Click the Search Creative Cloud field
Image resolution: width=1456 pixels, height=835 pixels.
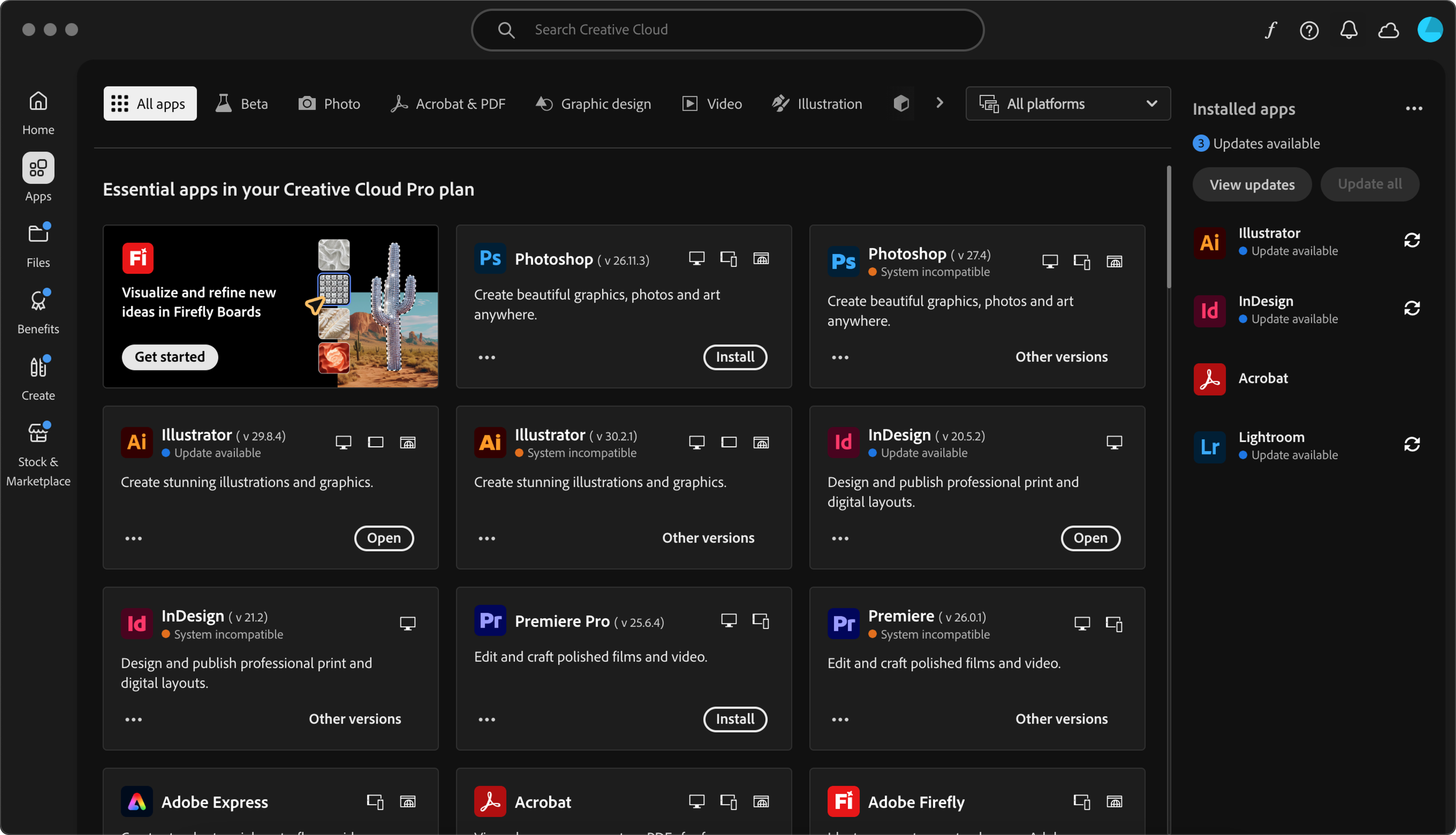pos(727,30)
